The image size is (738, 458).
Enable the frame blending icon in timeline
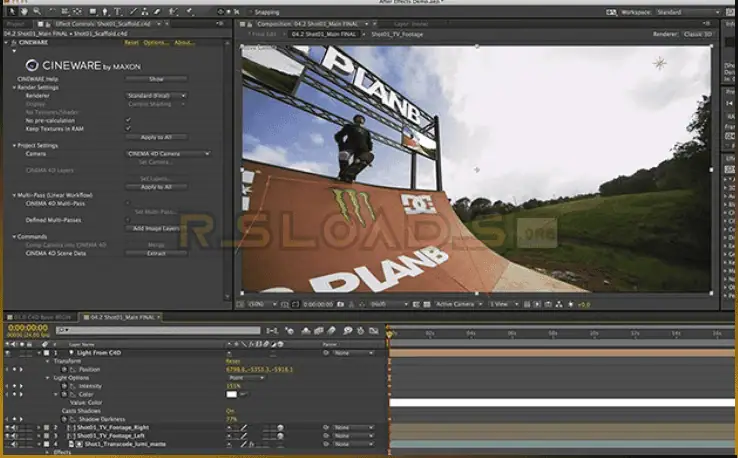tap(319, 331)
